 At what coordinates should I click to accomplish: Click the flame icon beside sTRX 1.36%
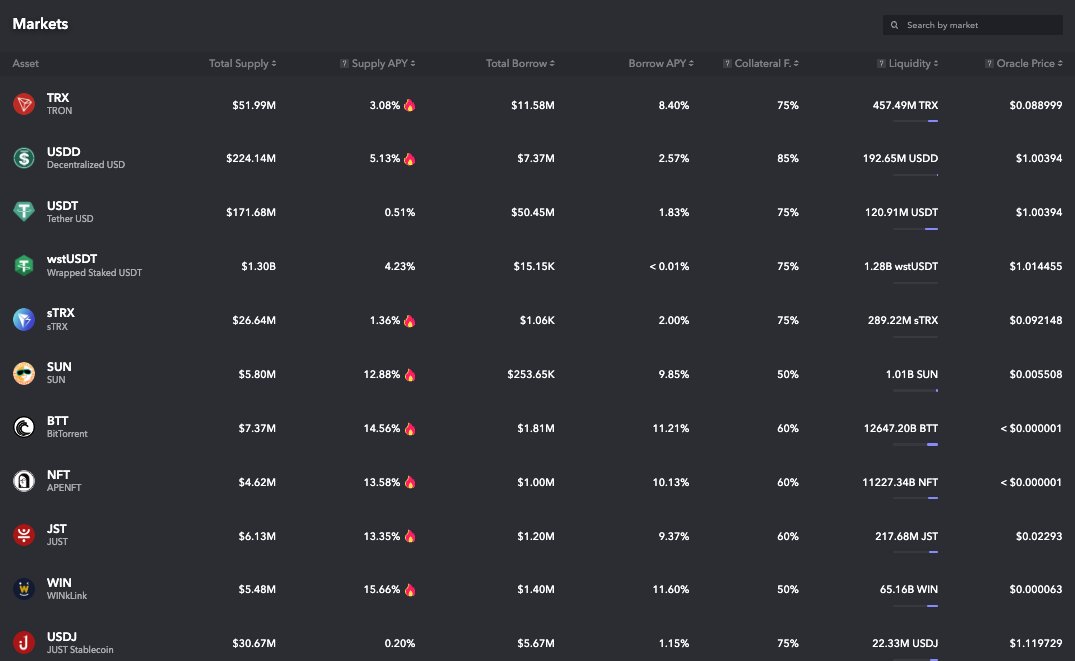[409, 320]
